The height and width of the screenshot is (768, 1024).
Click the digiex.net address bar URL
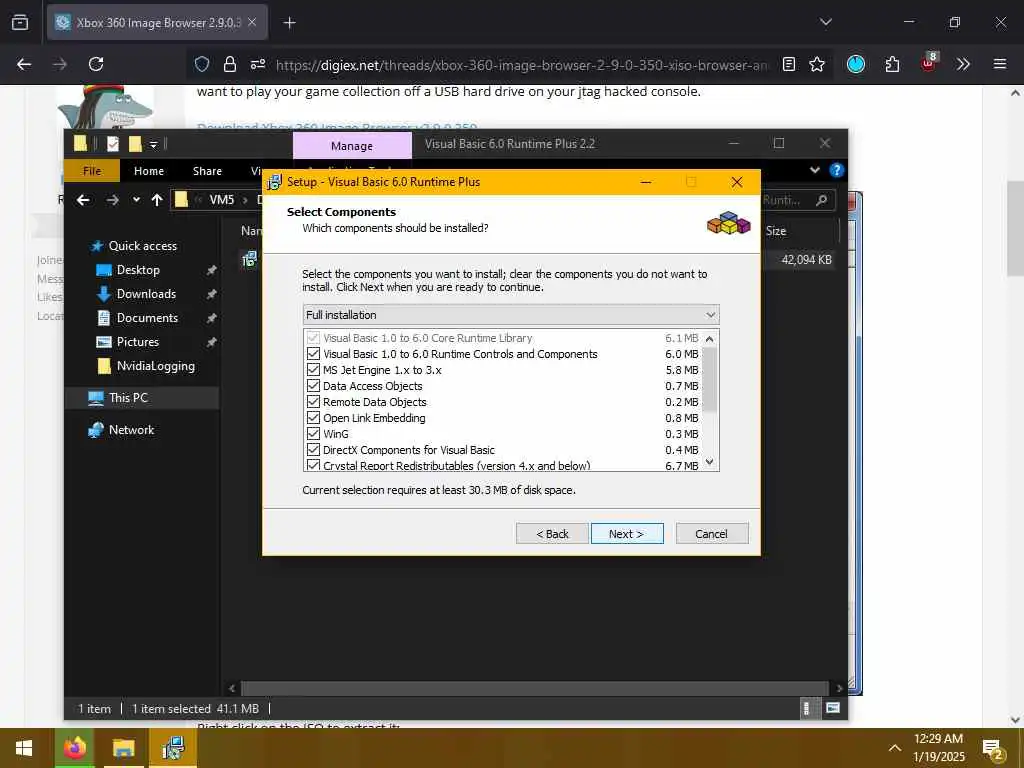point(522,65)
